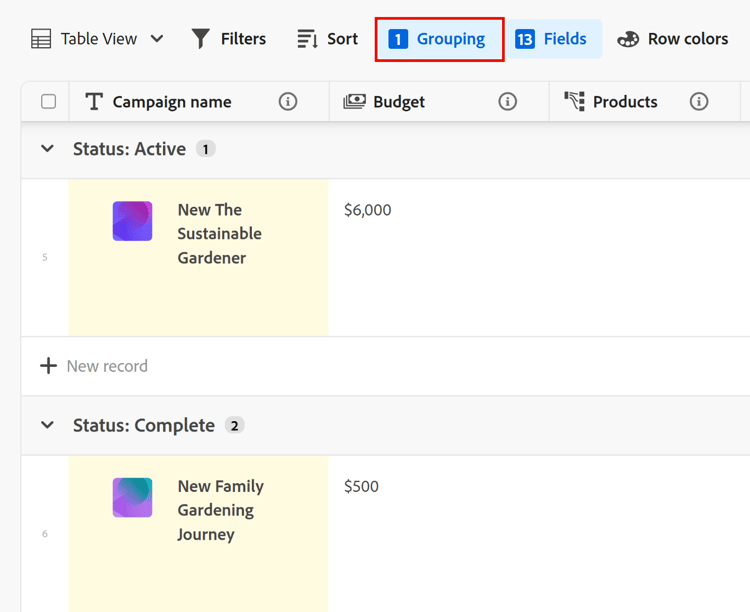Click the Campaign name text-type icon

94,101
